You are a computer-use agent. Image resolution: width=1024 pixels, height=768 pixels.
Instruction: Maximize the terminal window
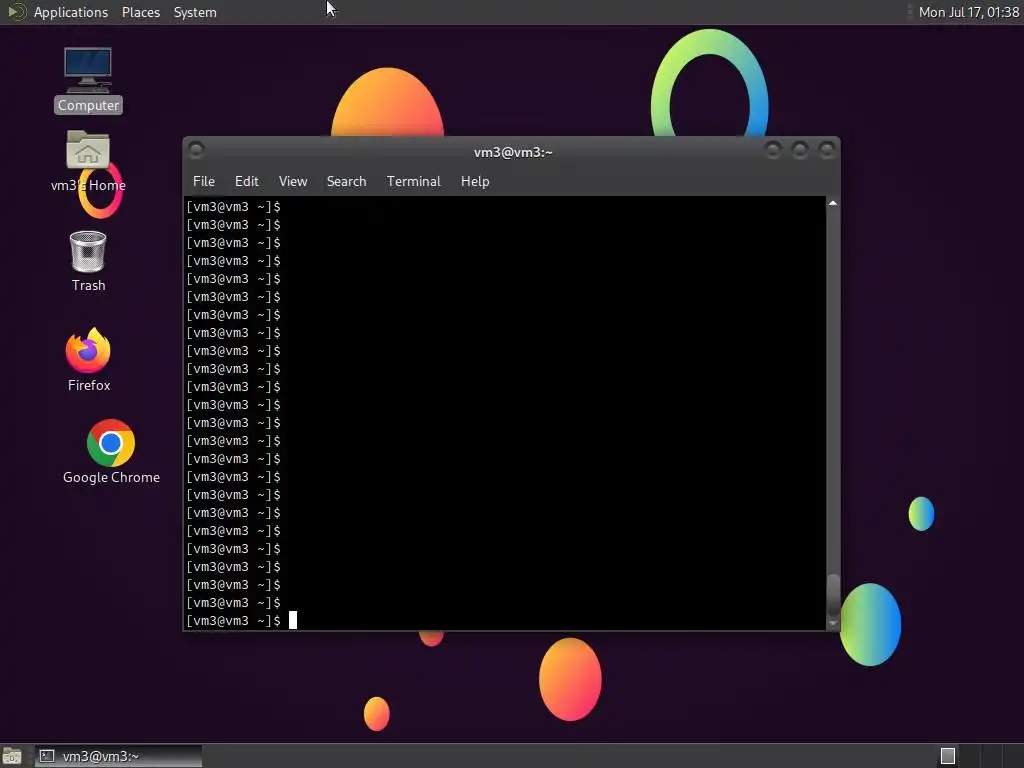[x=799, y=150]
